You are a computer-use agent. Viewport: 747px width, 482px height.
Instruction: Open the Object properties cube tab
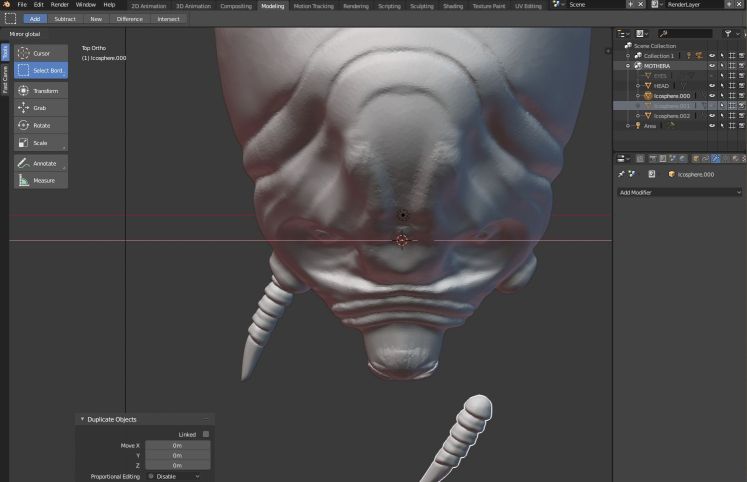(x=695, y=159)
